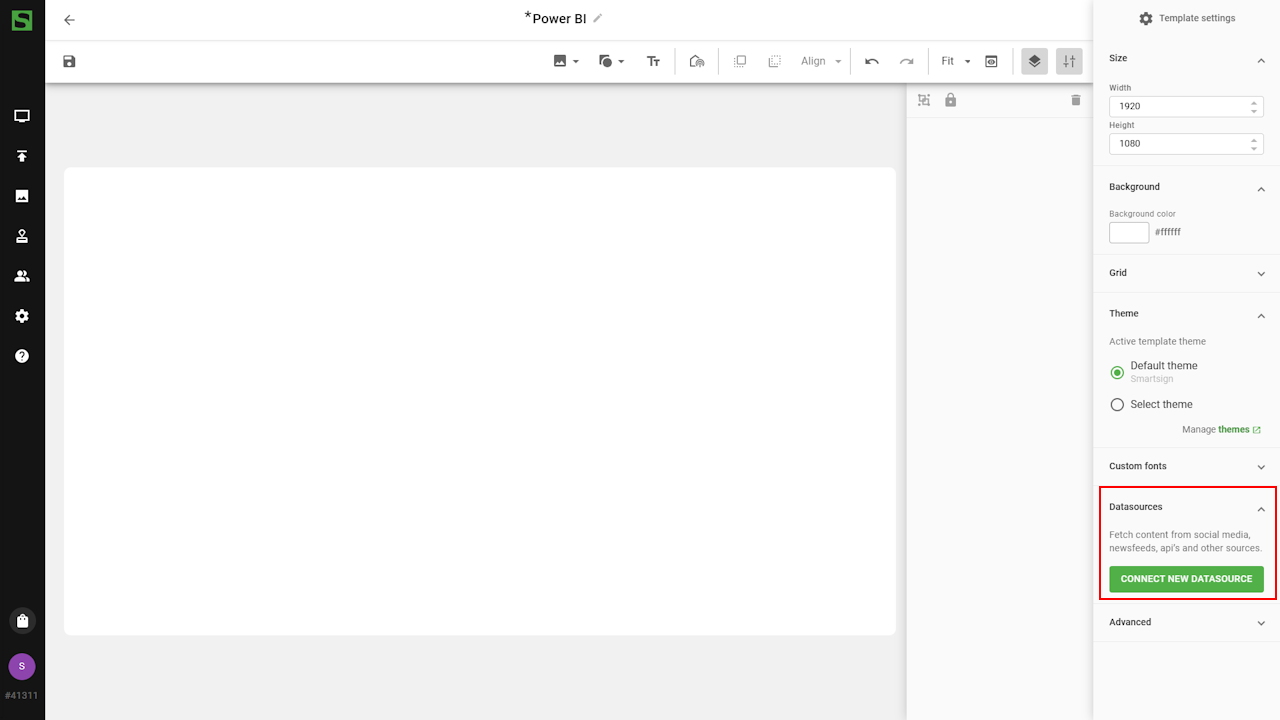Delete the selected layer with the trash icon
The image size is (1280, 720).
(x=1076, y=100)
